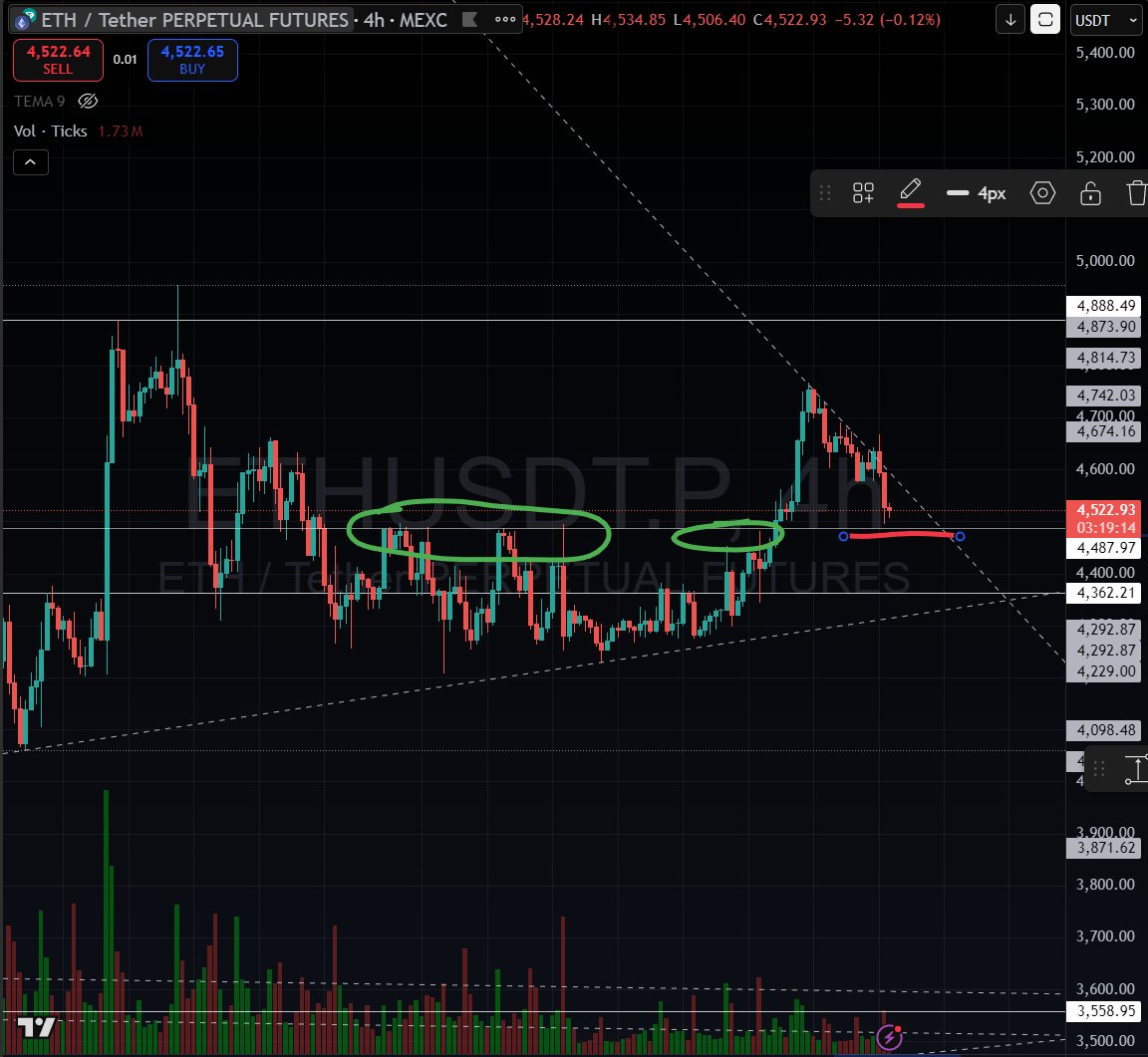The height and width of the screenshot is (1057, 1148).
Task: Click the 3,558.95 price label
Action: pyautogui.click(x=1105, y=1011)
